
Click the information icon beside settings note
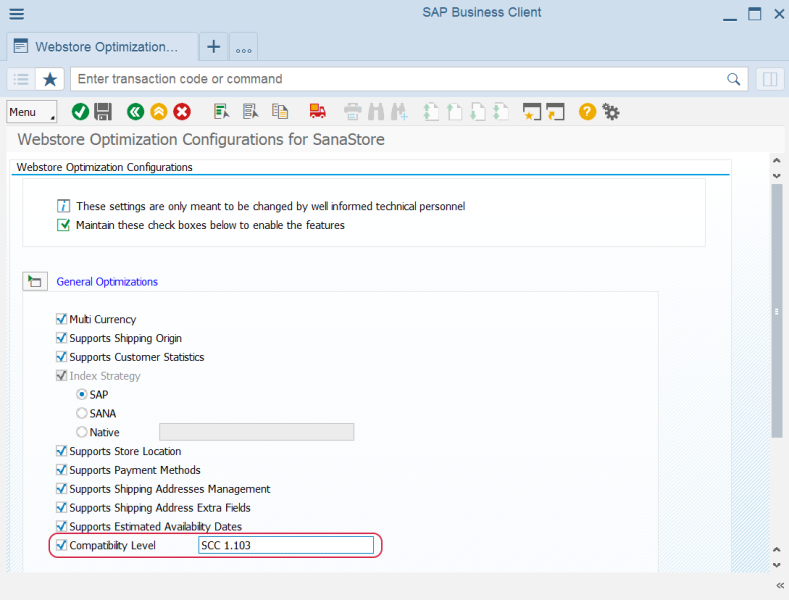63,206
